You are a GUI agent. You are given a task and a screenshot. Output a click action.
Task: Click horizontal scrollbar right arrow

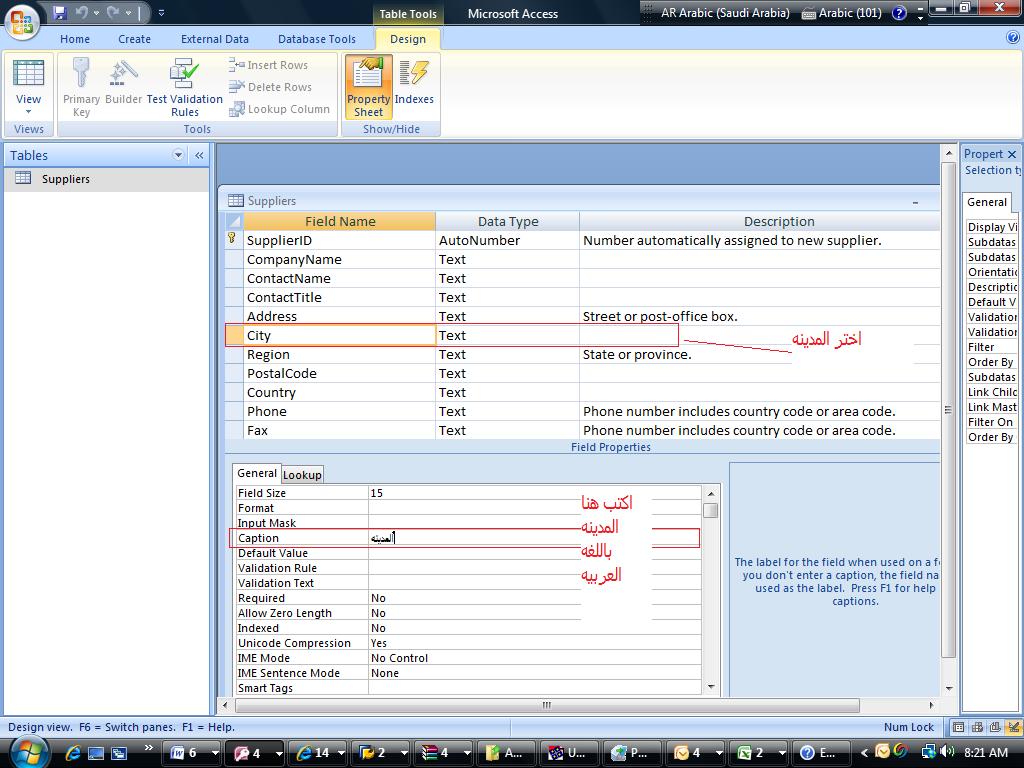pos(931,705)
